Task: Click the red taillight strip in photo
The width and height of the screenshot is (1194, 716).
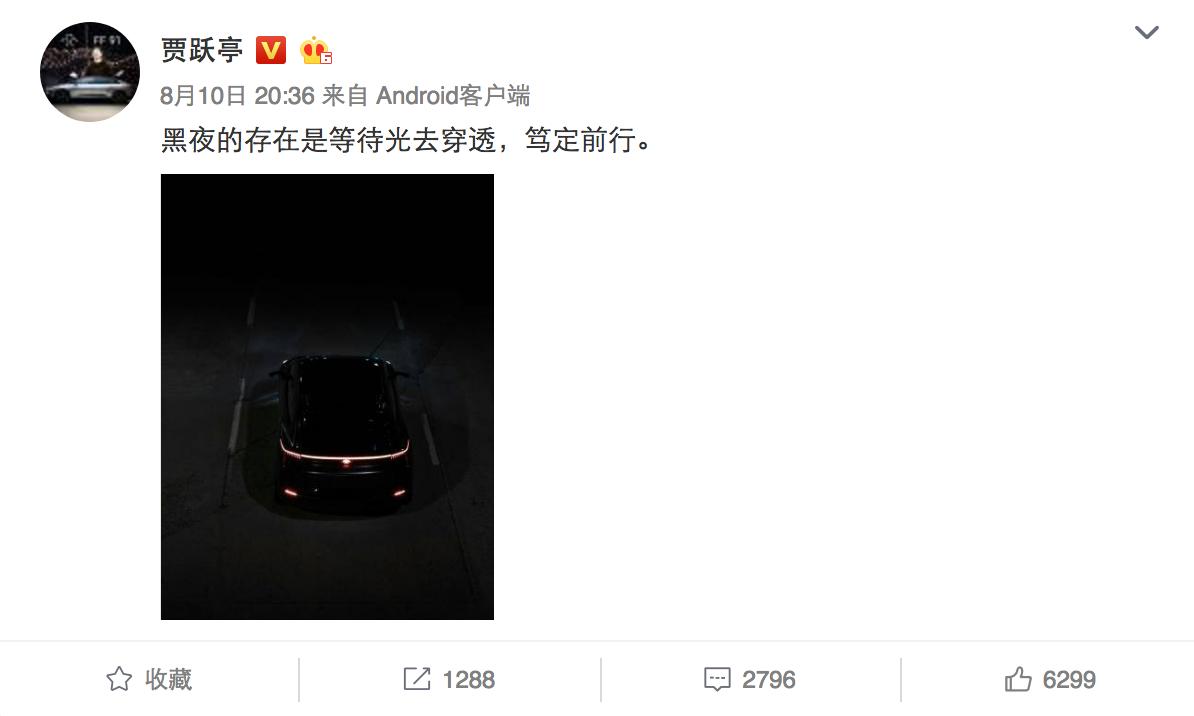Action: click(x=345, y=454)
